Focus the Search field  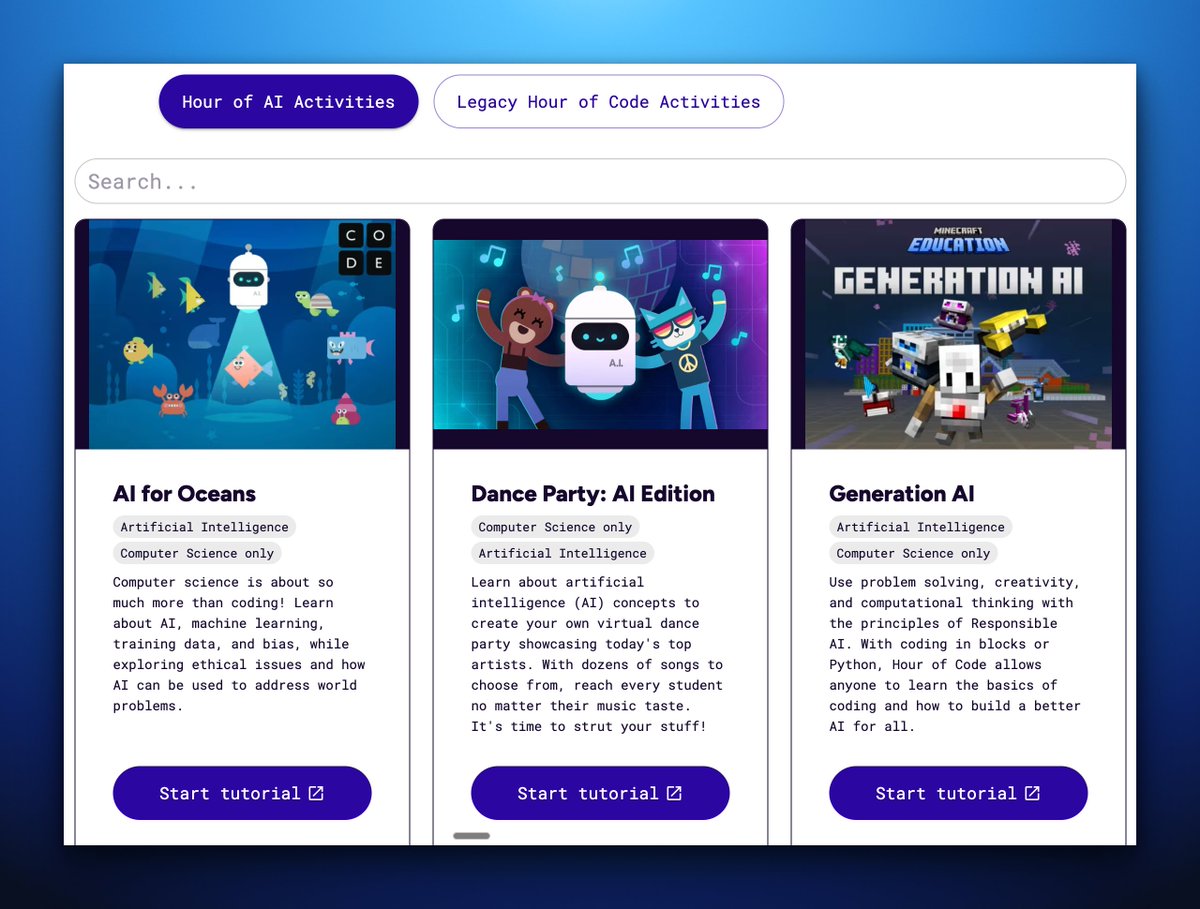[x=600, y=181]
